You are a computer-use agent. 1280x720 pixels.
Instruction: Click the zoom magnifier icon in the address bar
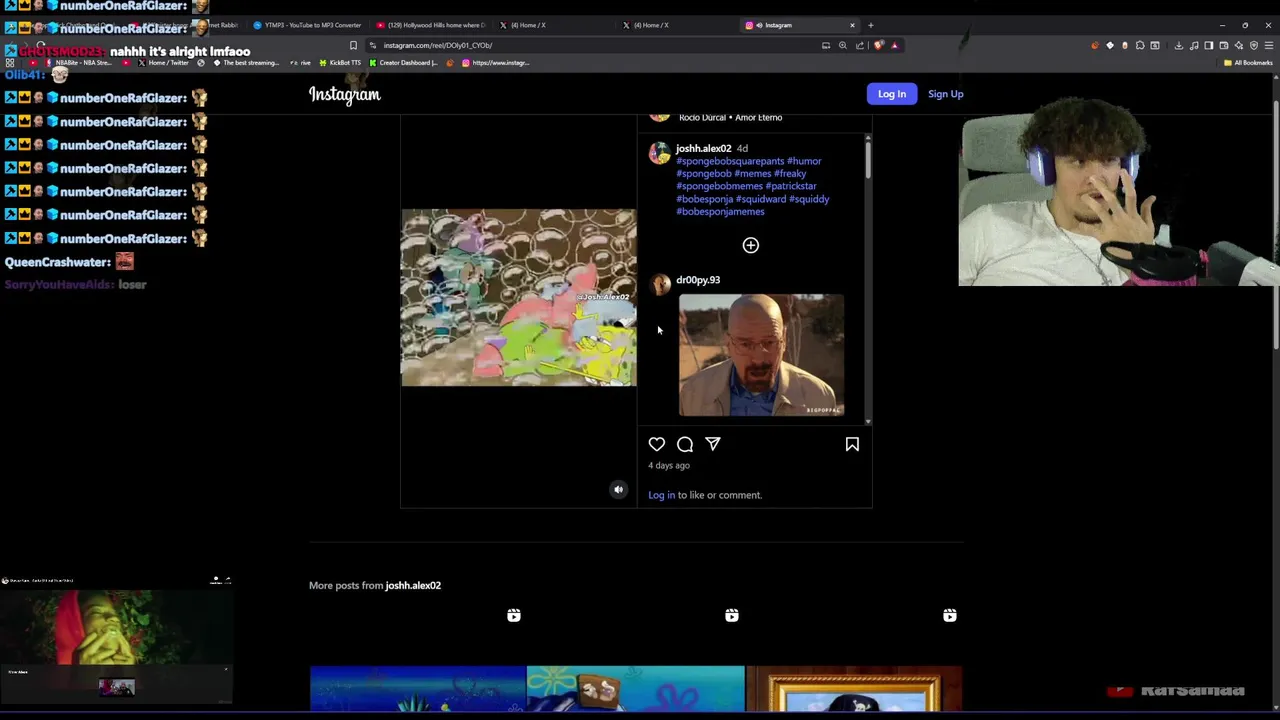pos(843,45)
